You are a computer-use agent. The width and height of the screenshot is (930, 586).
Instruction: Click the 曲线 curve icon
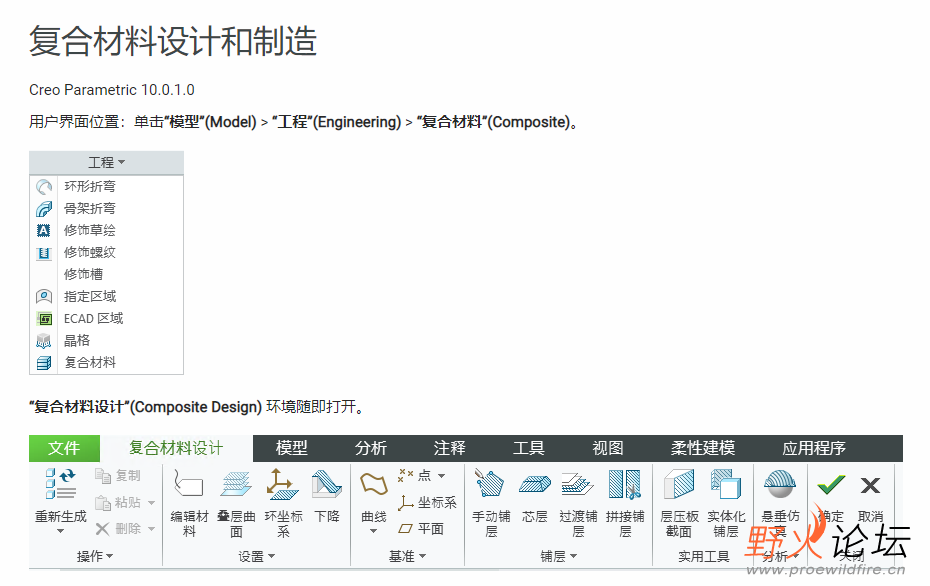[x=374, y=485]
